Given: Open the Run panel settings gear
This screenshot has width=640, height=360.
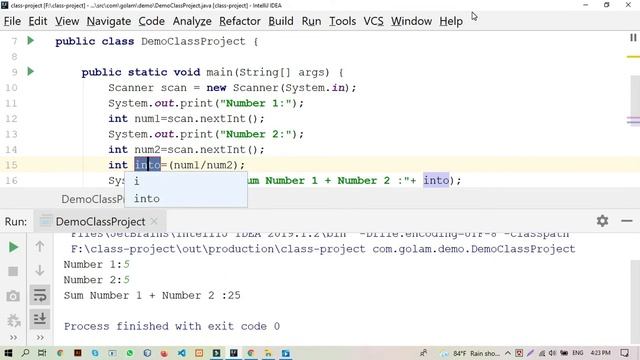Looking at the screenshot, I should pos(602,221).
